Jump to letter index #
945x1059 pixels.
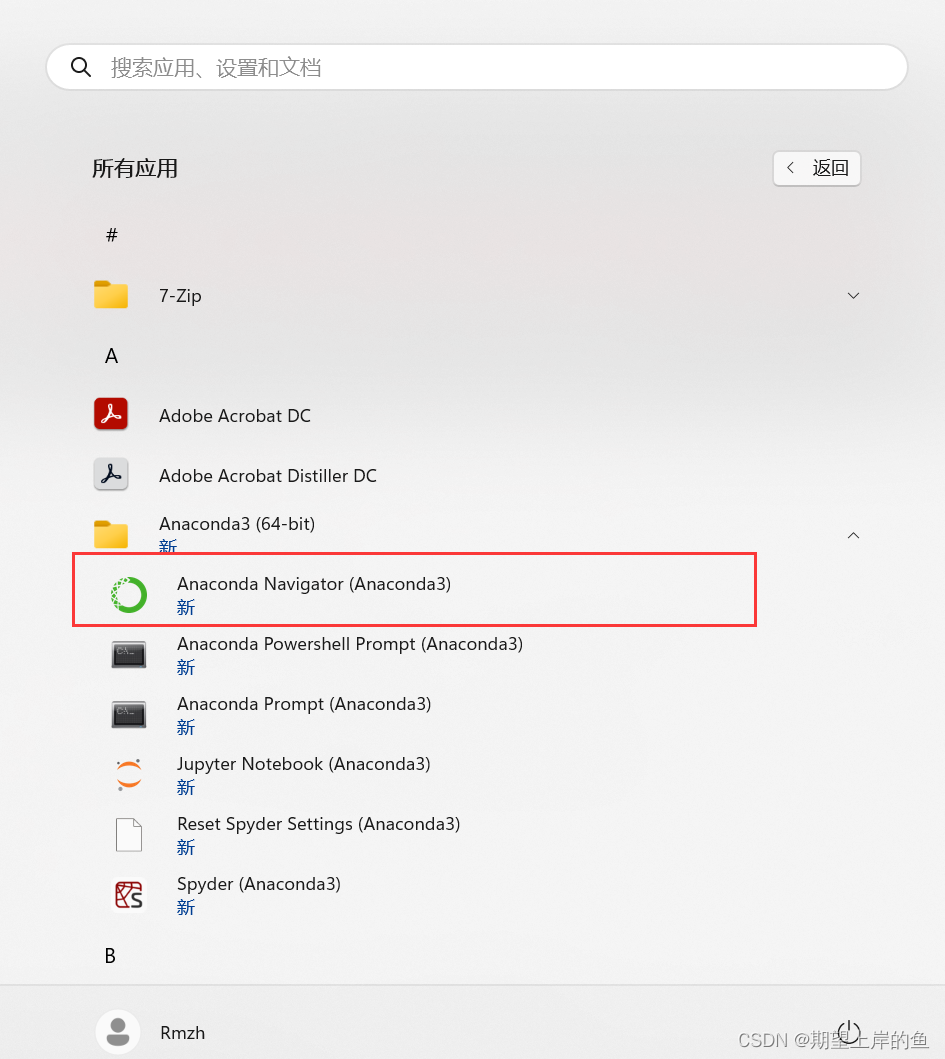click(x=111, y=235)
